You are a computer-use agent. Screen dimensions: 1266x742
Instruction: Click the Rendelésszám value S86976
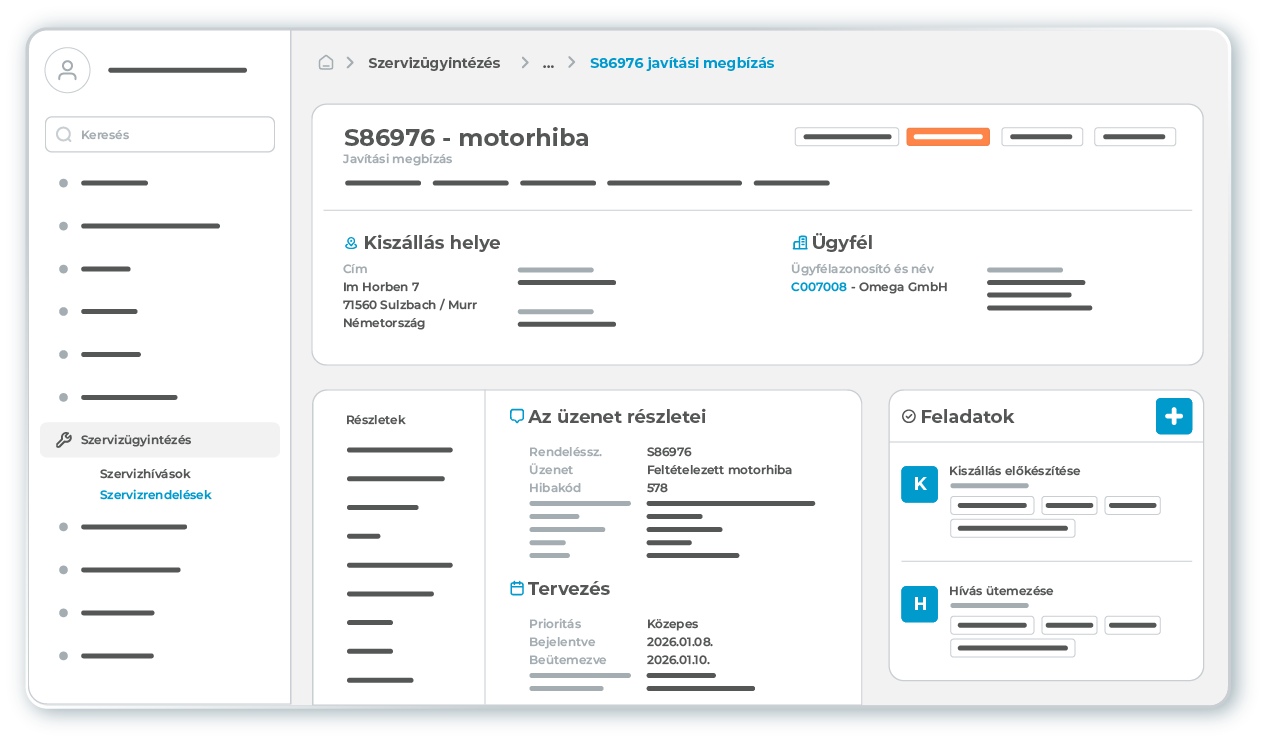click(x=669, y=452)
